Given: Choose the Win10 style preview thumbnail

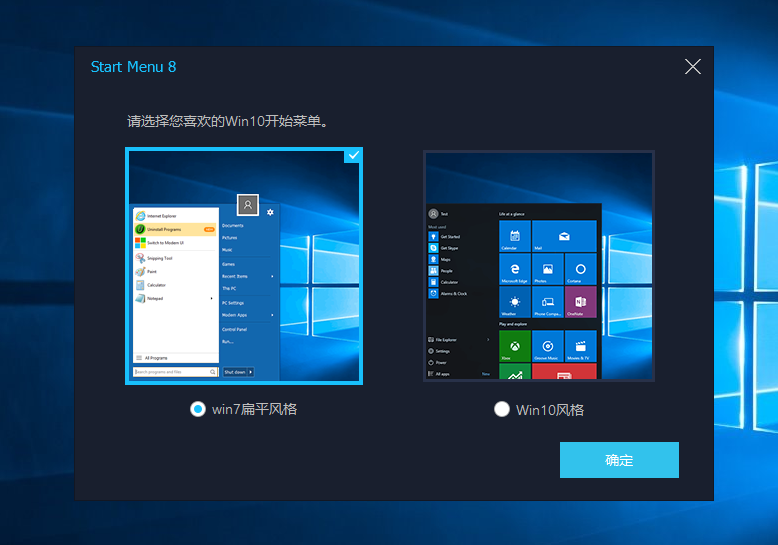Looking at the screenshot, I should pos(539,266).
